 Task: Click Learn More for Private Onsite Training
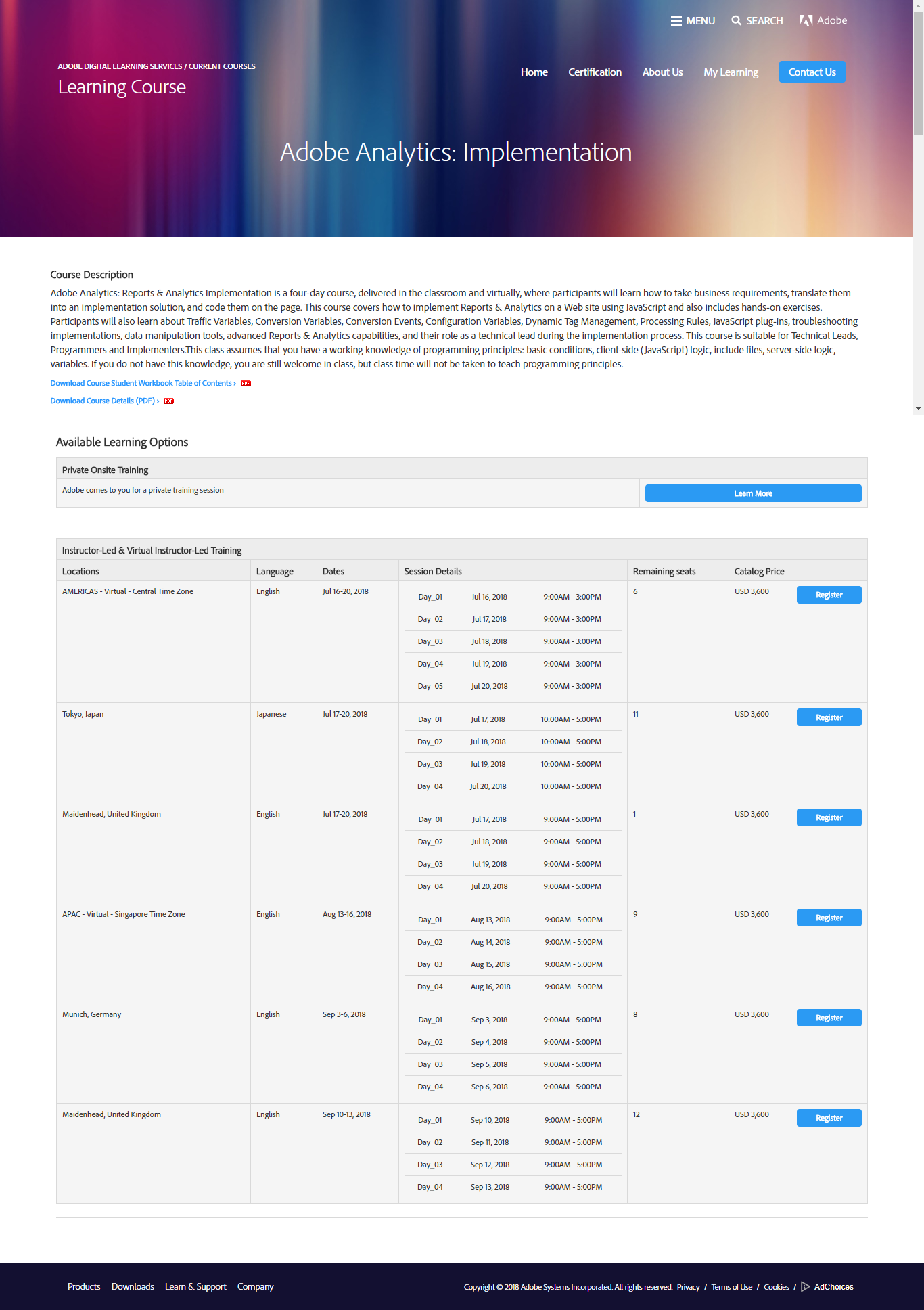tap(753, 493)
